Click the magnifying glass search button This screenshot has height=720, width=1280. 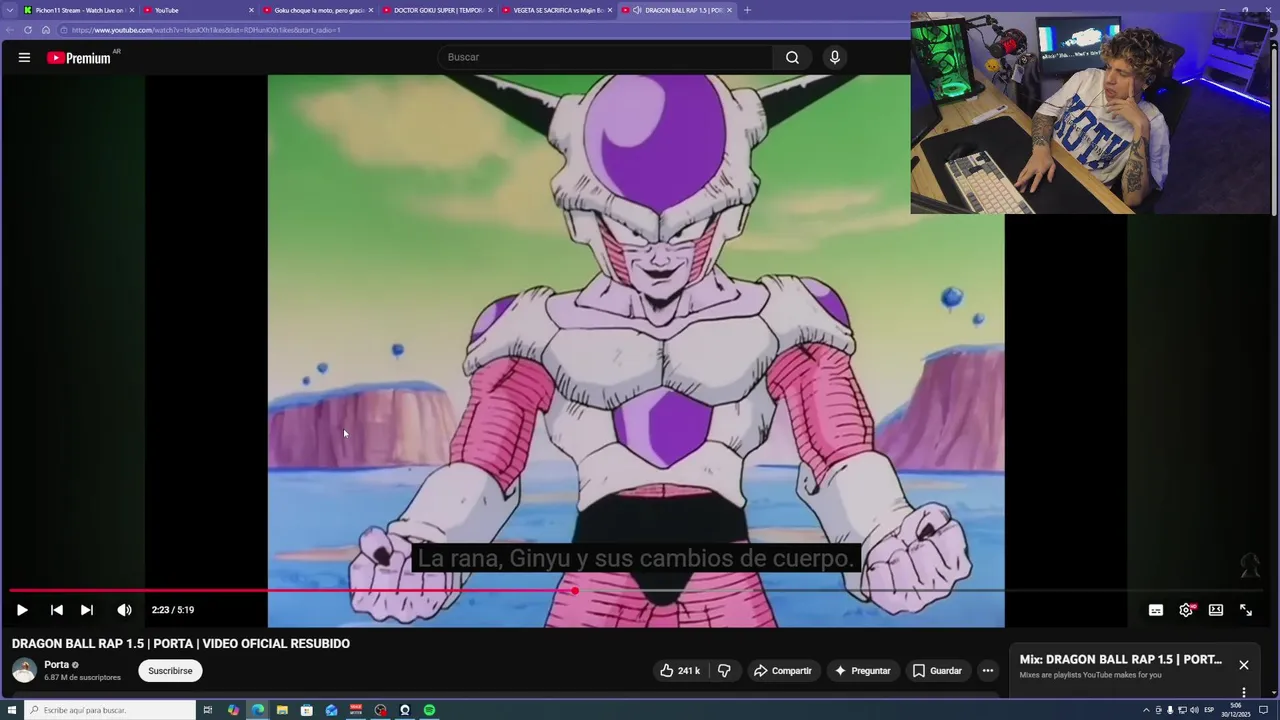(792, 57)
